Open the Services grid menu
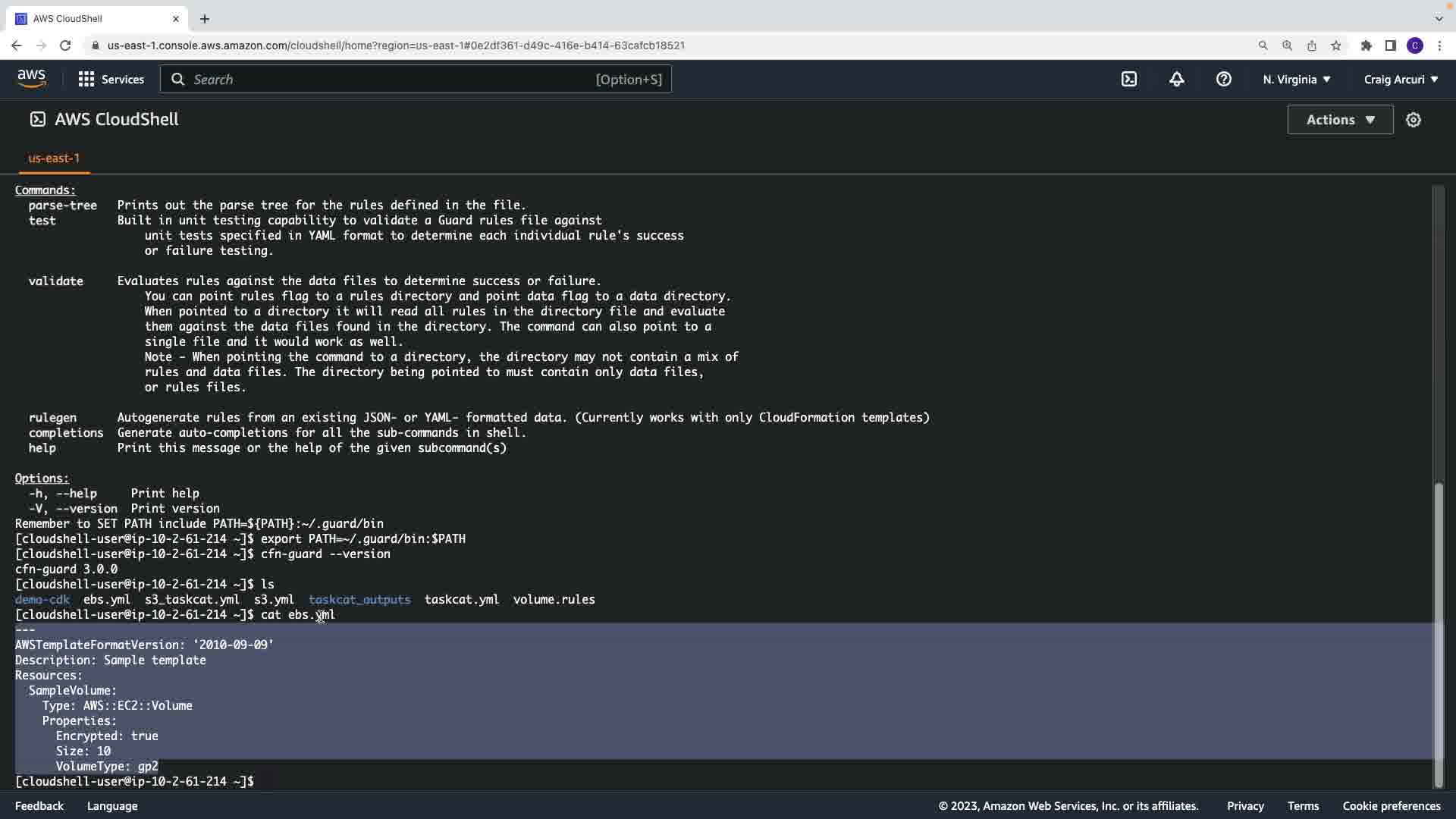The image size is (1456, 819). pyautogui.click(x=111, y=79)
